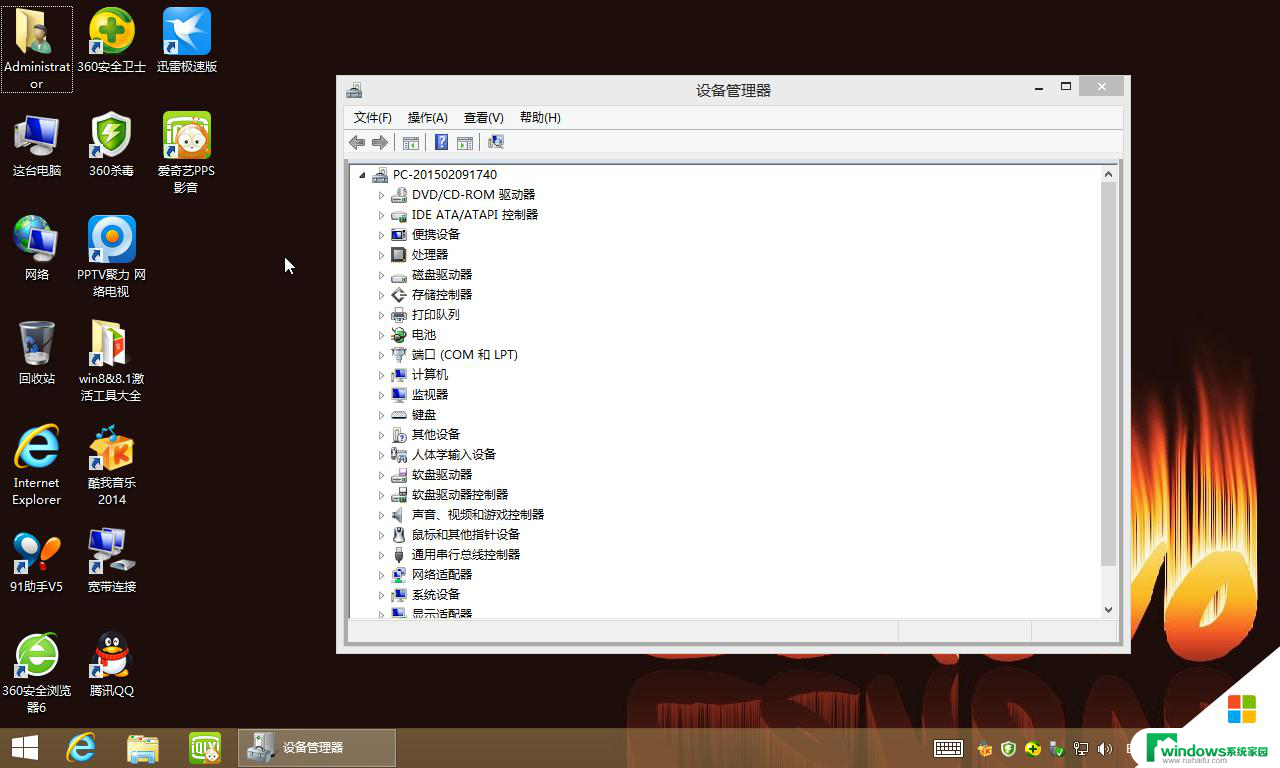The width and height of the screenshot is (1280, 768).
Task: Click the Windows Start button
Action: point(25,748)
